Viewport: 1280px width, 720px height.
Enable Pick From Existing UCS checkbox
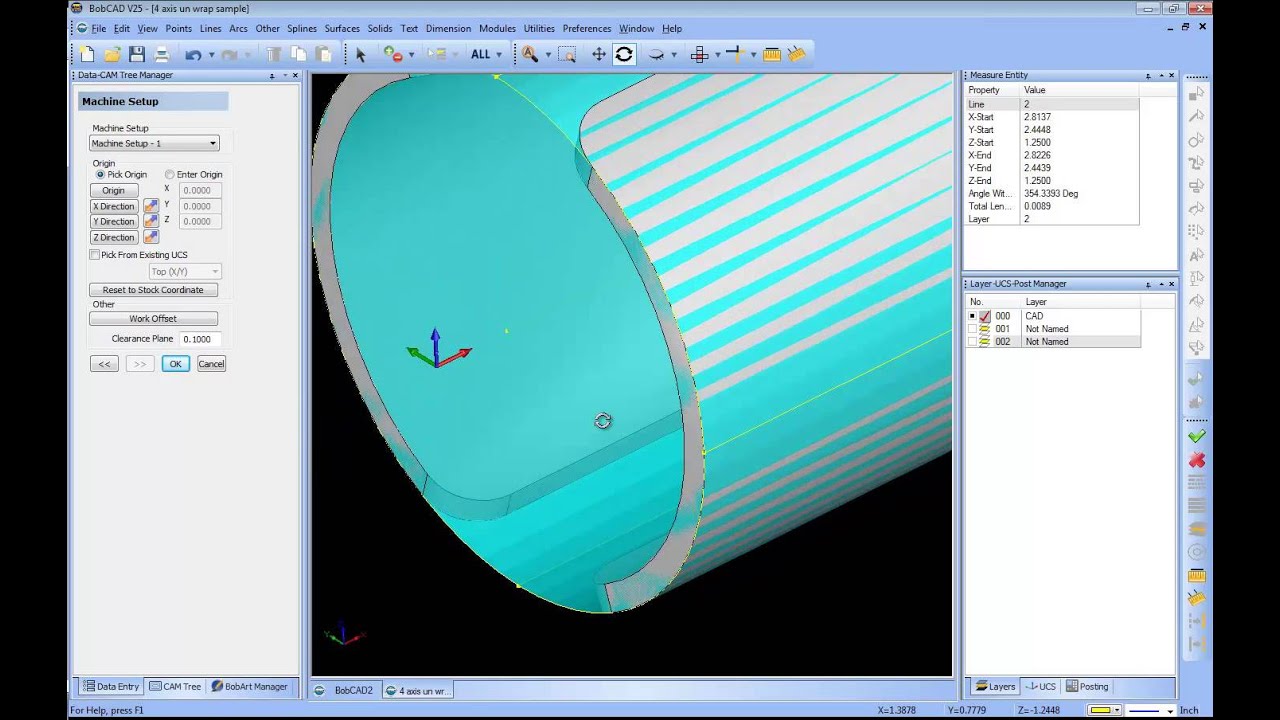click(95, 255)
